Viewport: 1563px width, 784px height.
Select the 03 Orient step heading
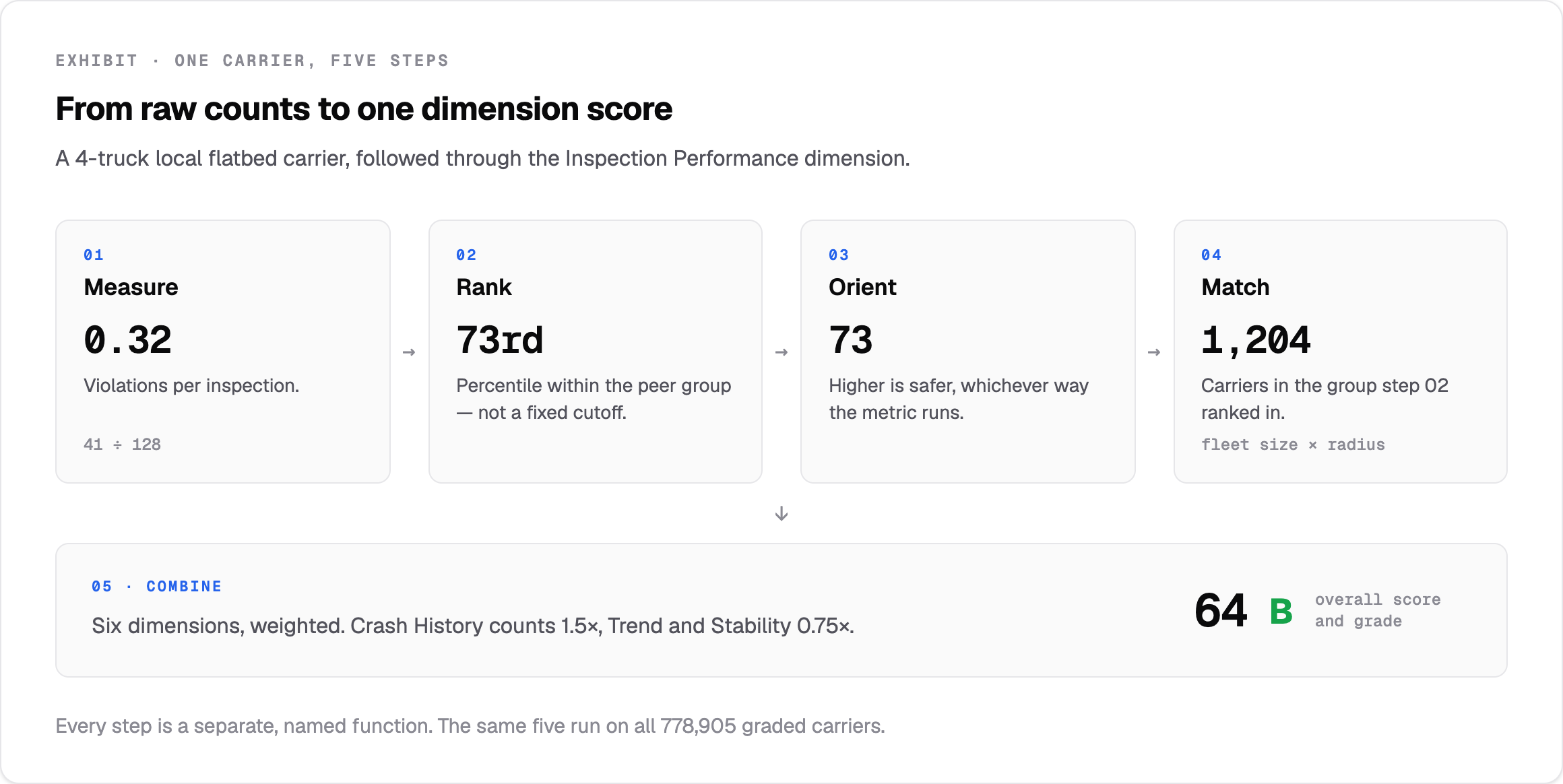tap(862, 287)
